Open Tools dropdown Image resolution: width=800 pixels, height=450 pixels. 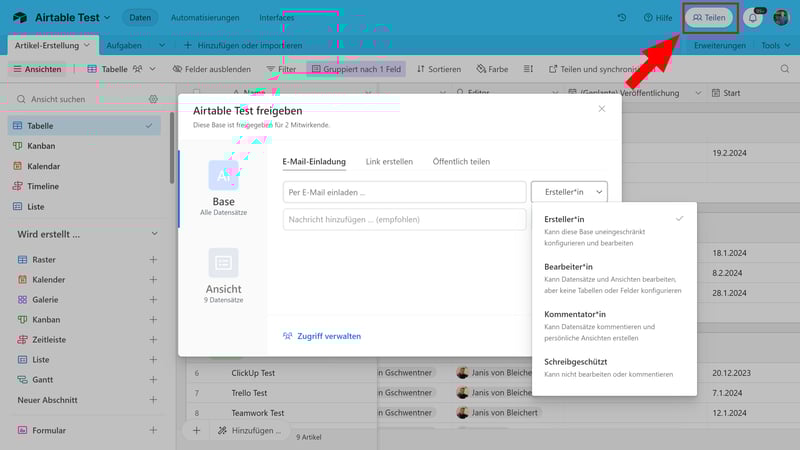pyautogui.click(x=776, y=45)
